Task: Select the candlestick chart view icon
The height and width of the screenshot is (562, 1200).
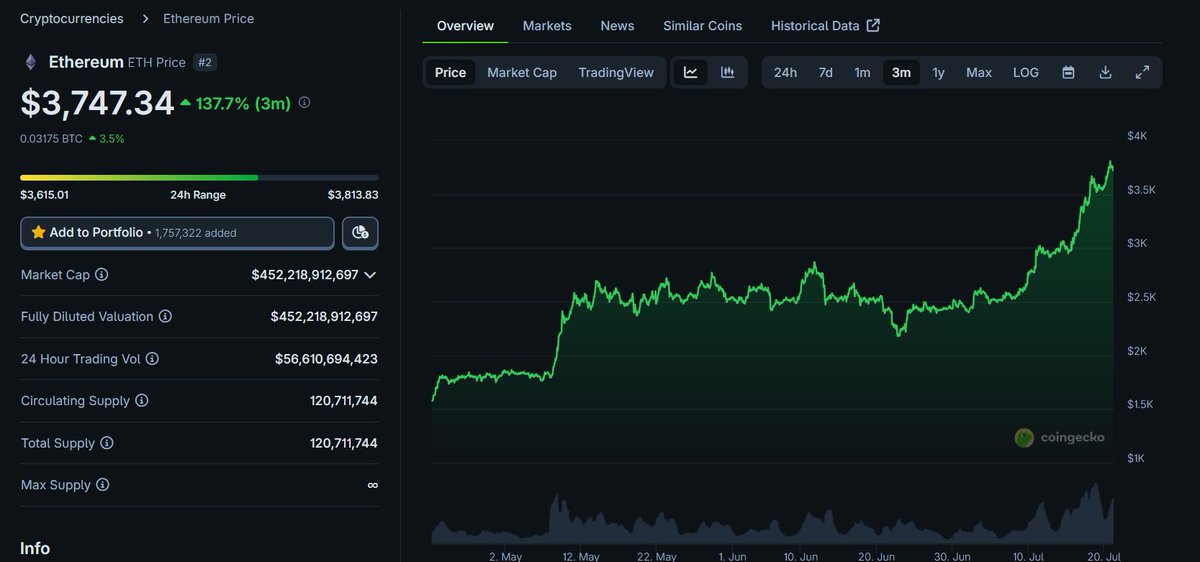Action: click(x=727, y=72)
